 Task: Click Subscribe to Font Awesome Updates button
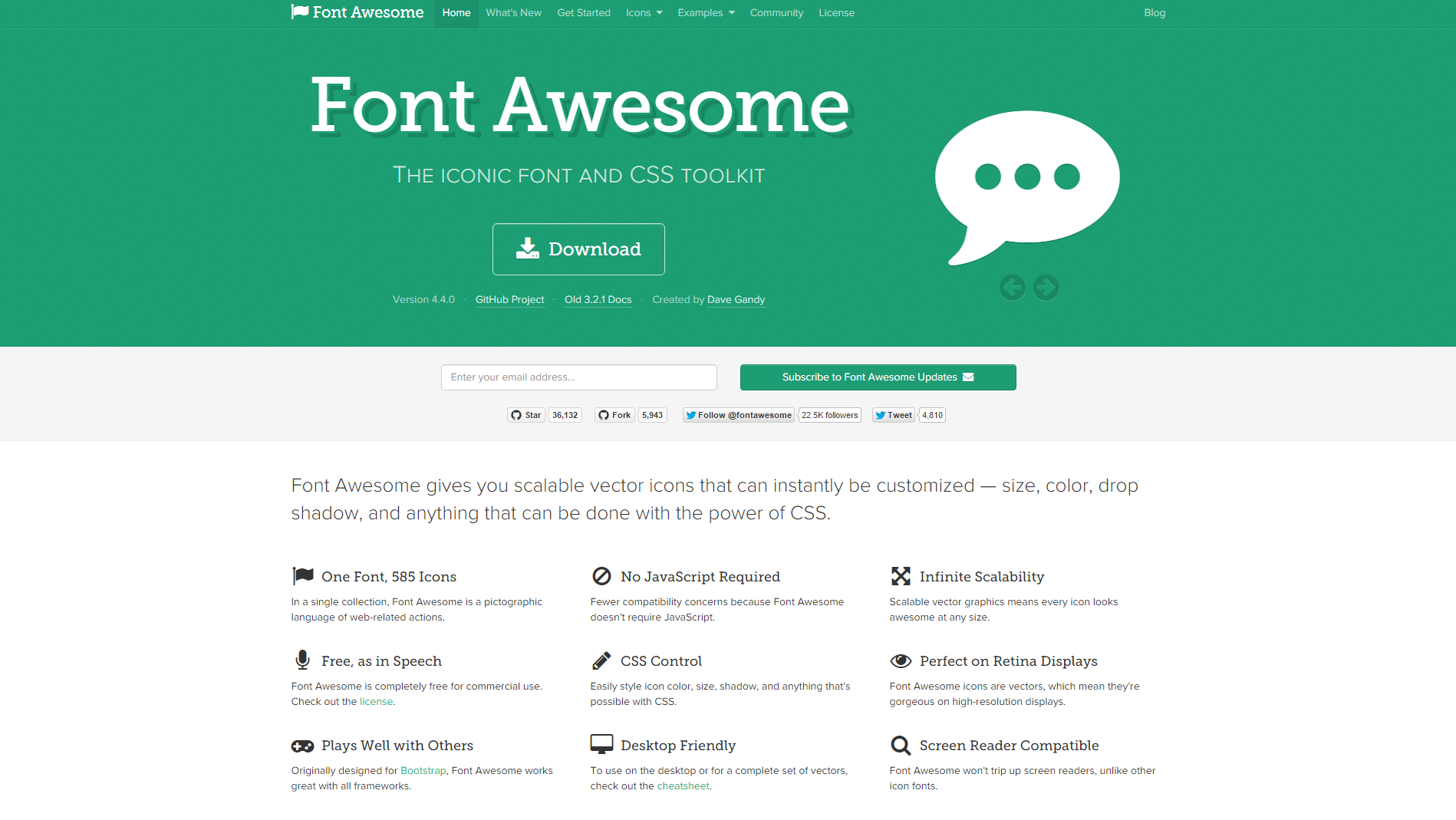(878, 377)
